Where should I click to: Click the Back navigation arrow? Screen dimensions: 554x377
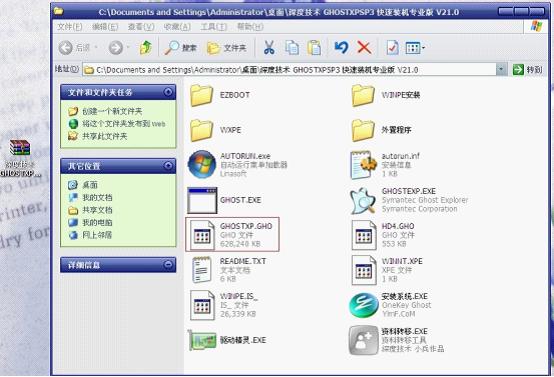66,48
